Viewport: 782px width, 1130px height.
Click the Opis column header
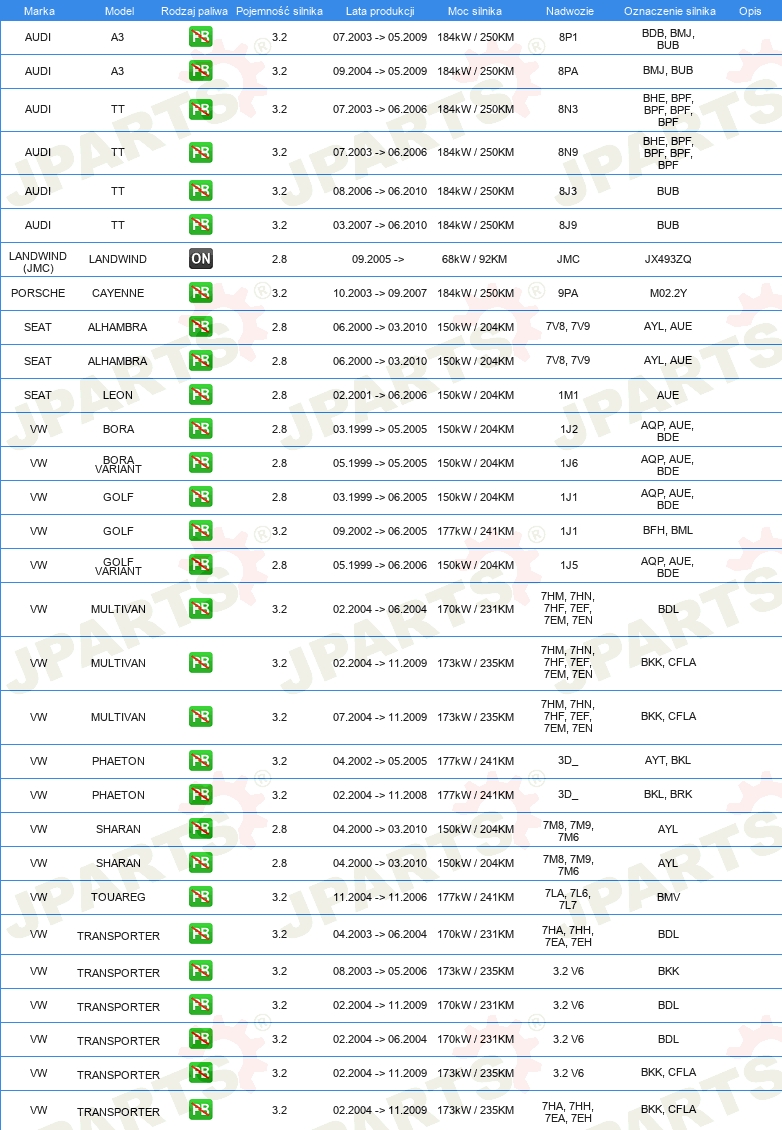(750, 11)
